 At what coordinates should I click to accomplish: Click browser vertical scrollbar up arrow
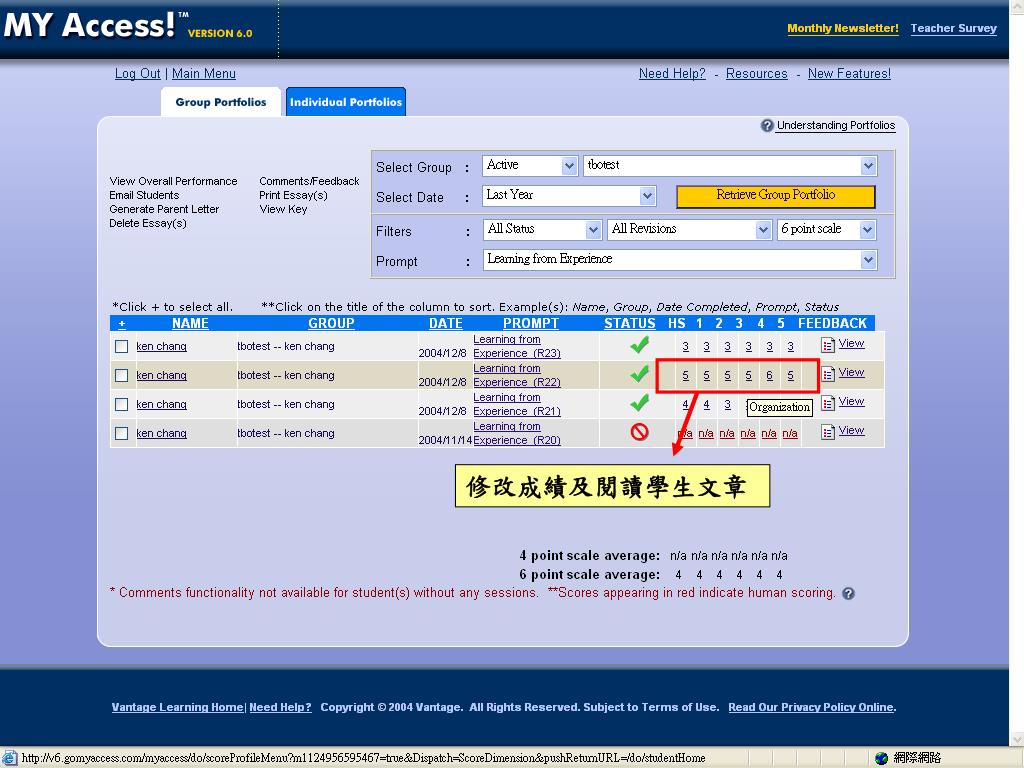click(x=1017, y=5)
